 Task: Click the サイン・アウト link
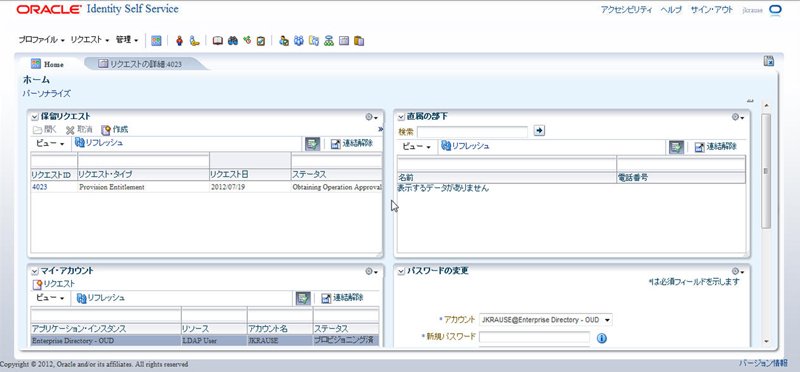(711, 10)
